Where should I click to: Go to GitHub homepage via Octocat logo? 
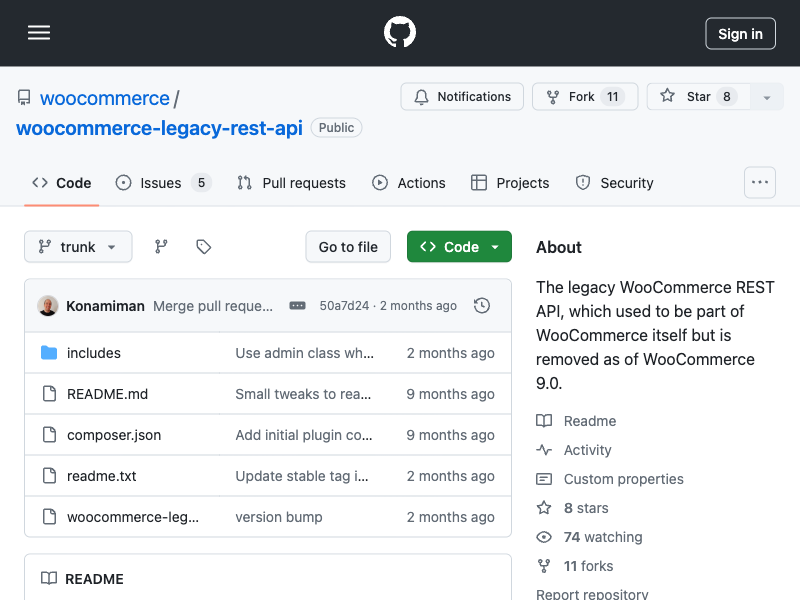(399, 32)
